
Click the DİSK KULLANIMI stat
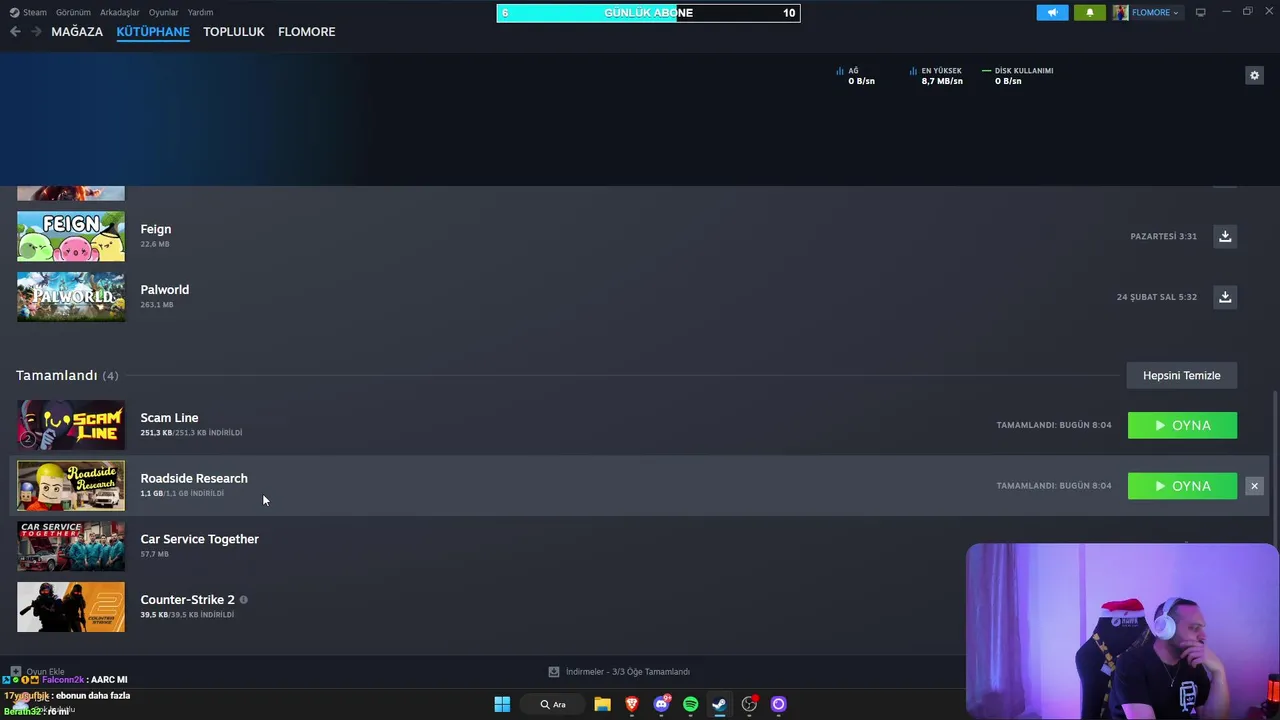coord(1018,76)
